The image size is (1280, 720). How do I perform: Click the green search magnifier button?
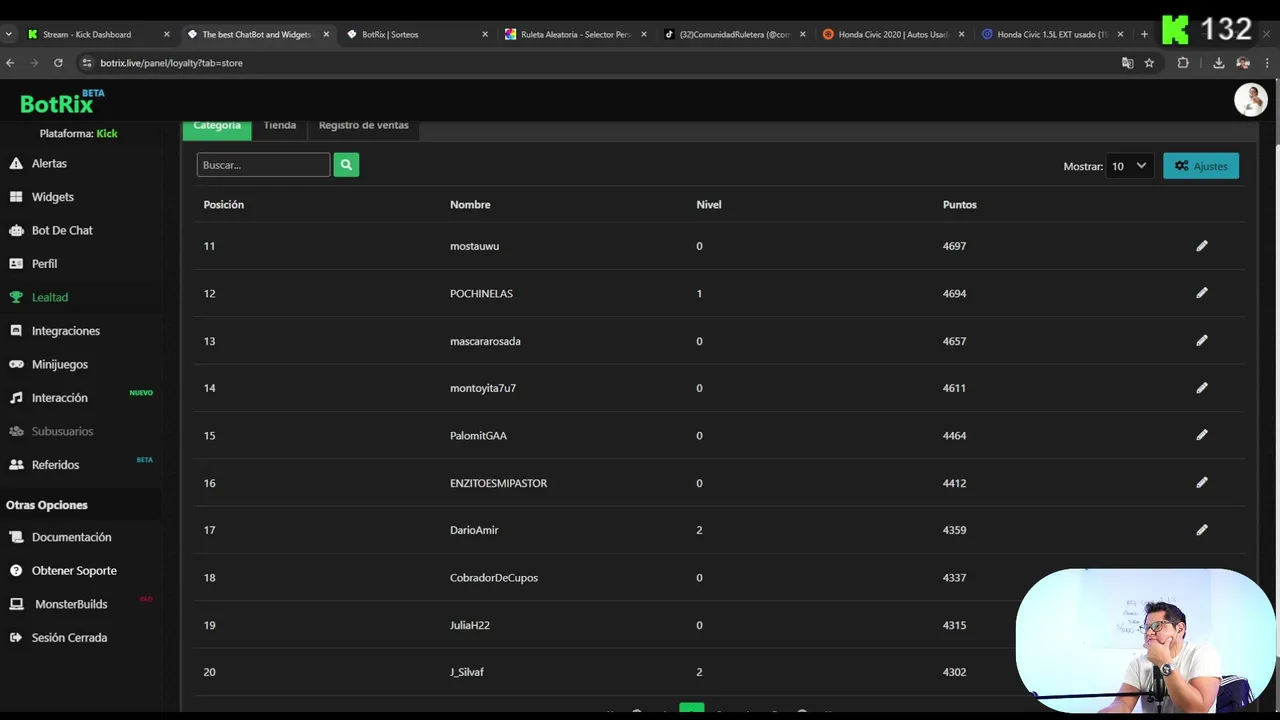tap(346, 165)
